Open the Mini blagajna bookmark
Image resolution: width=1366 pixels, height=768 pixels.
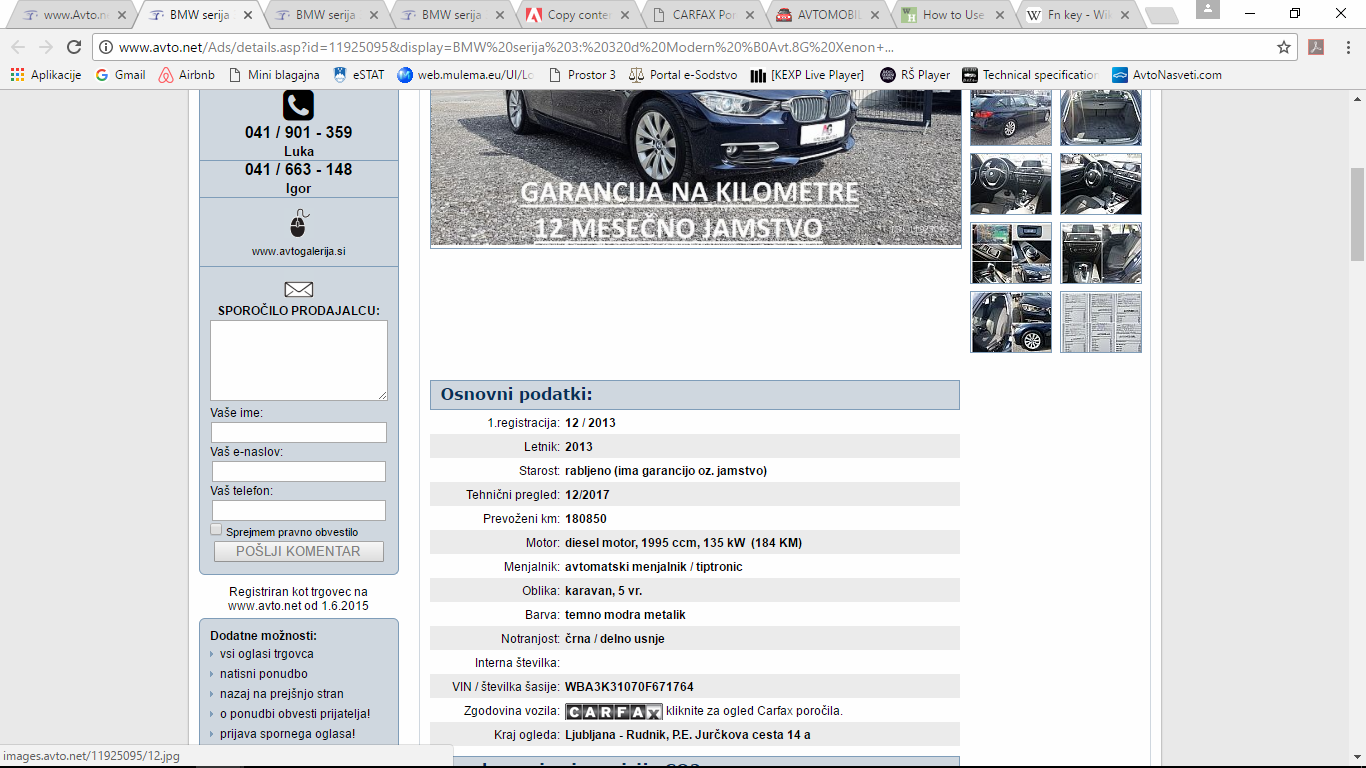pyautogui.click(x=274, y=75)
